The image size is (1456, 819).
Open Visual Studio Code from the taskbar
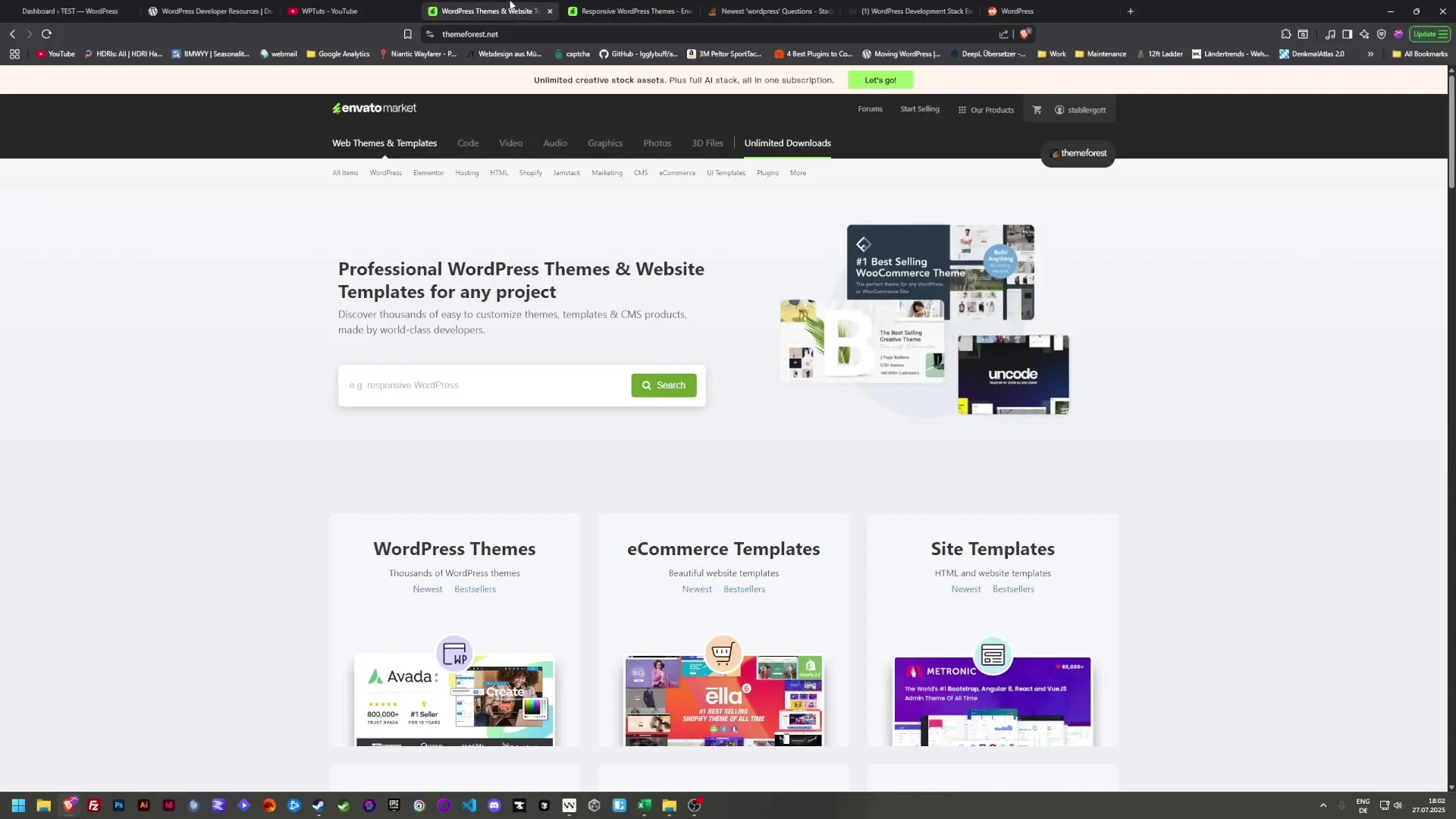(469, 805)
